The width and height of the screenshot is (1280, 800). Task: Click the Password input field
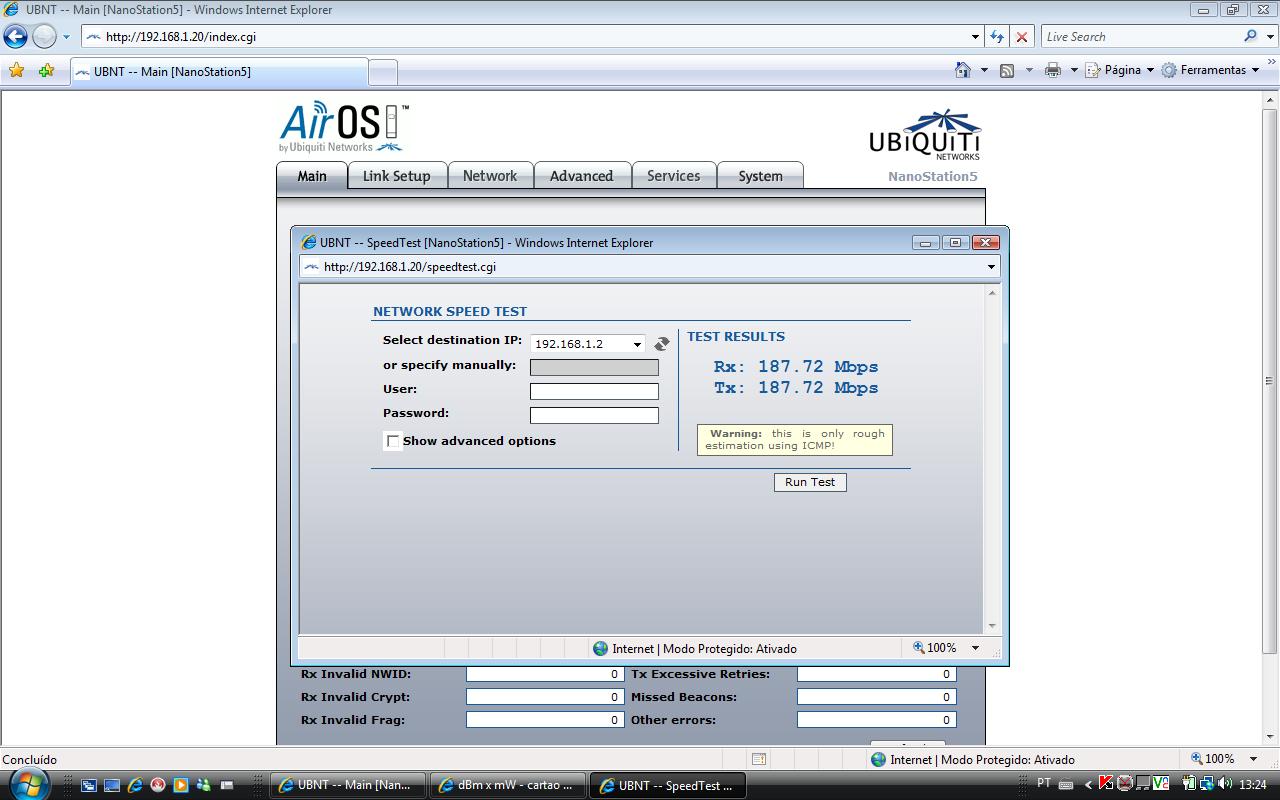(x=594, y=415)
